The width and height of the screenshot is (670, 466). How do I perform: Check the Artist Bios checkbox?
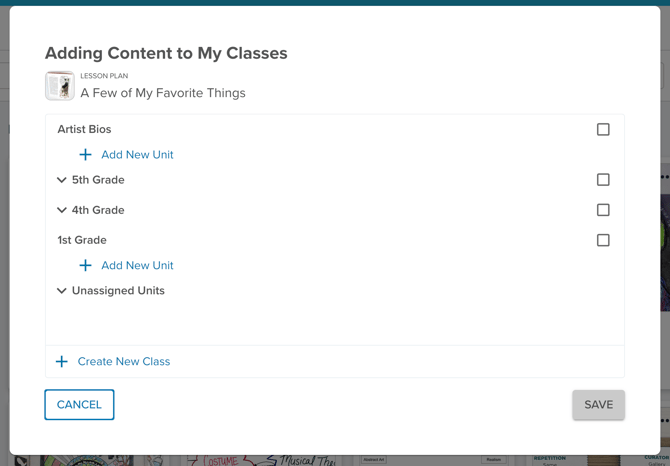click(x=603, y=129)
